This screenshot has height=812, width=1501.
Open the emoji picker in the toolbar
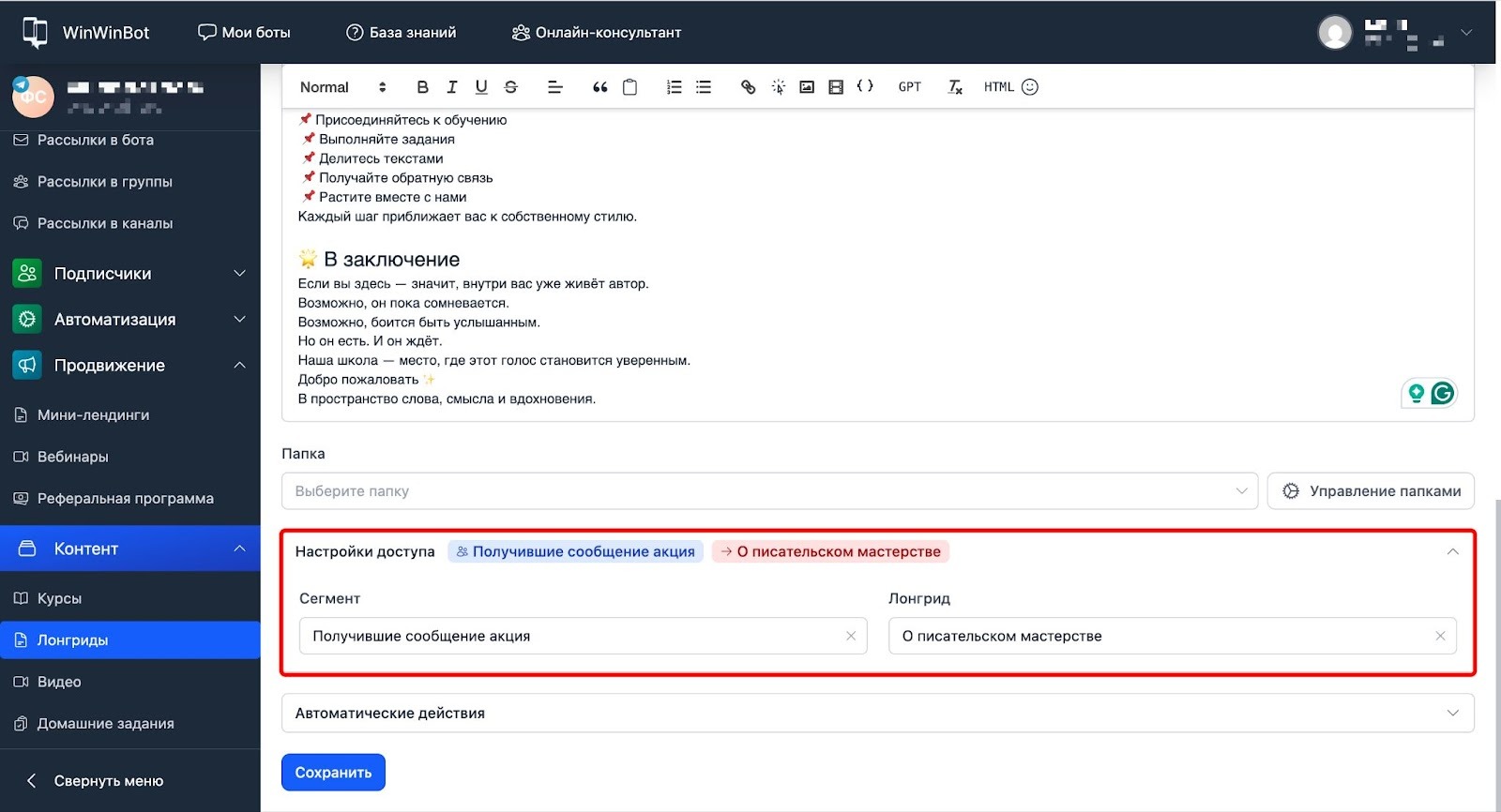click(x=1030, y=87)
